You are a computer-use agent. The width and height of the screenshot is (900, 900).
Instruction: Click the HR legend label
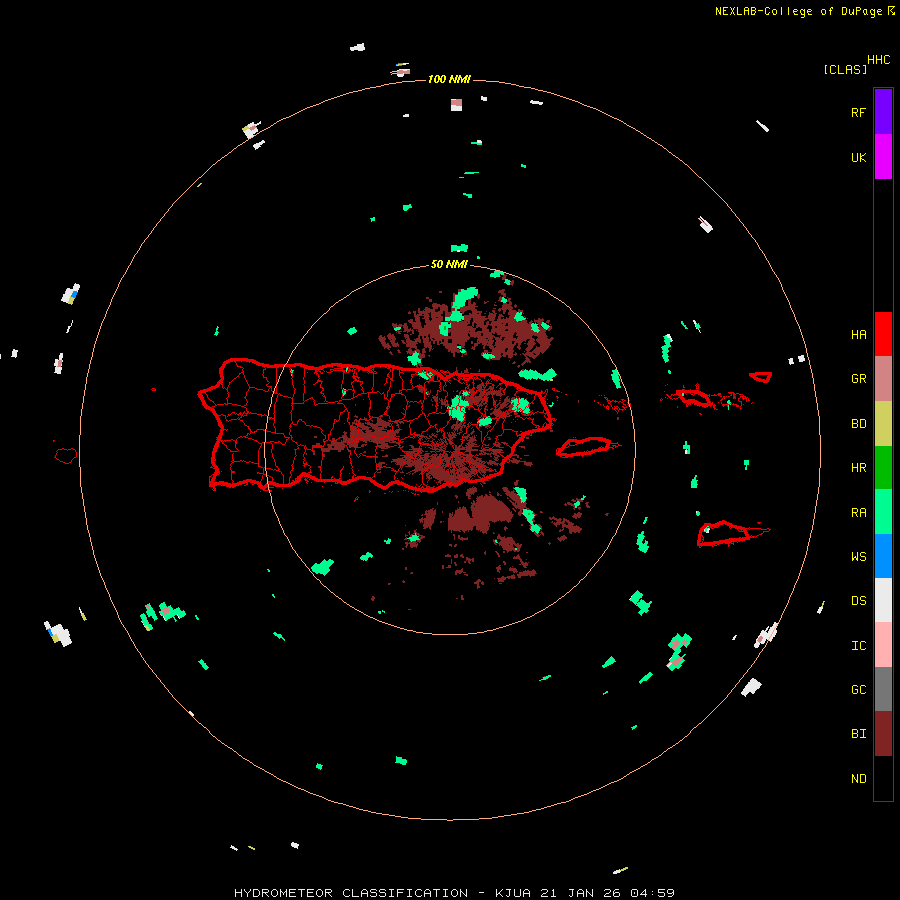pos(858,468)
